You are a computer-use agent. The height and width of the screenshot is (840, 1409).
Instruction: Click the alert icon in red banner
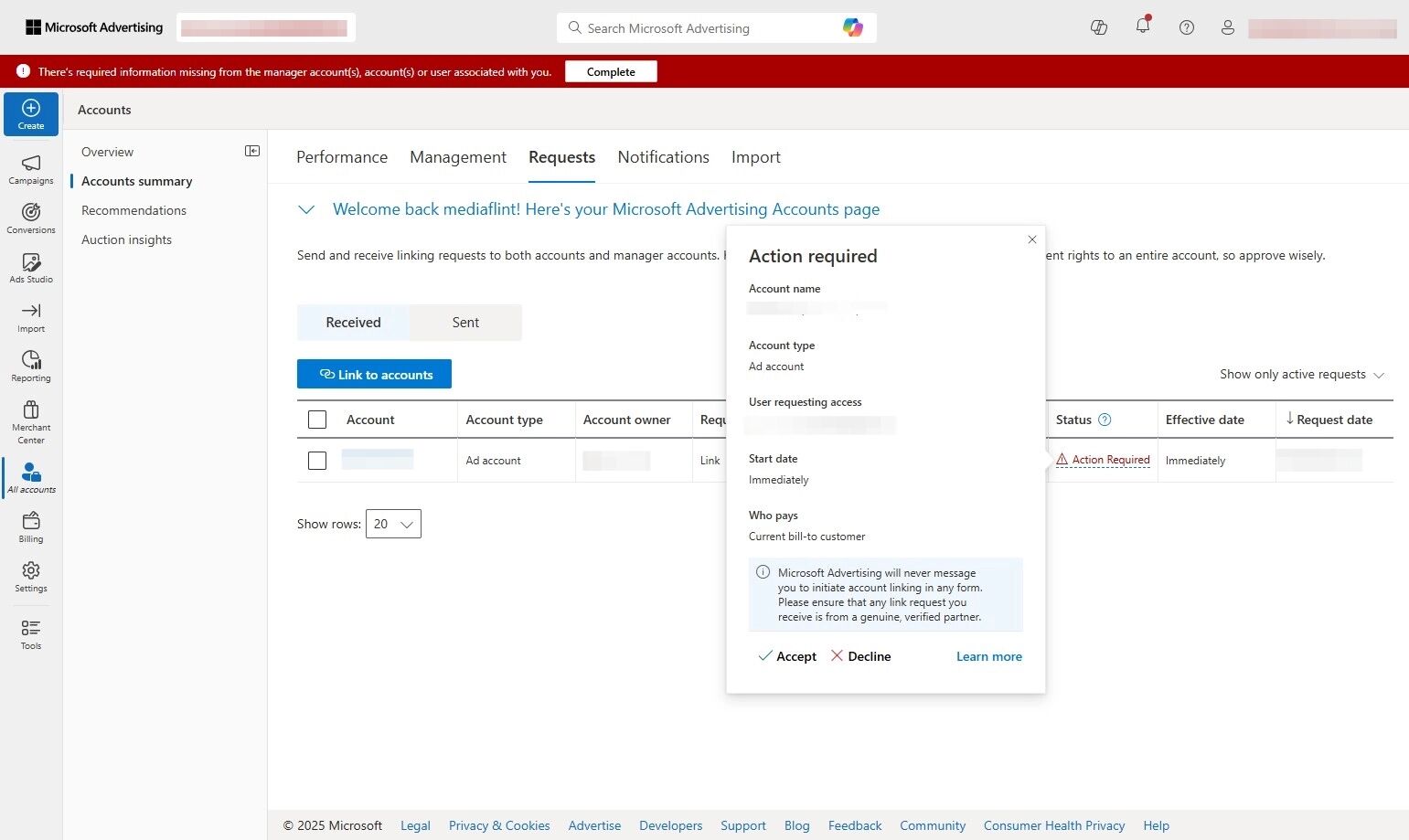pyautogui.click(x=23, y=71)
